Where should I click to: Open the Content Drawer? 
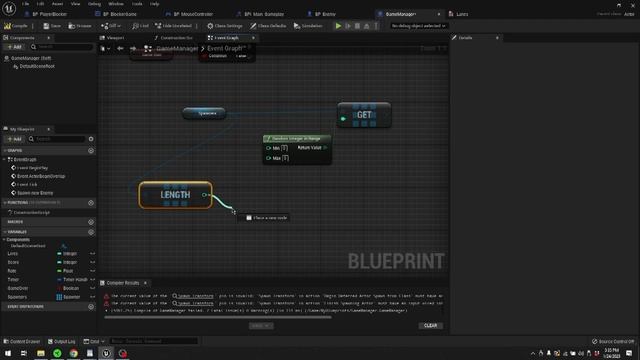22,341
